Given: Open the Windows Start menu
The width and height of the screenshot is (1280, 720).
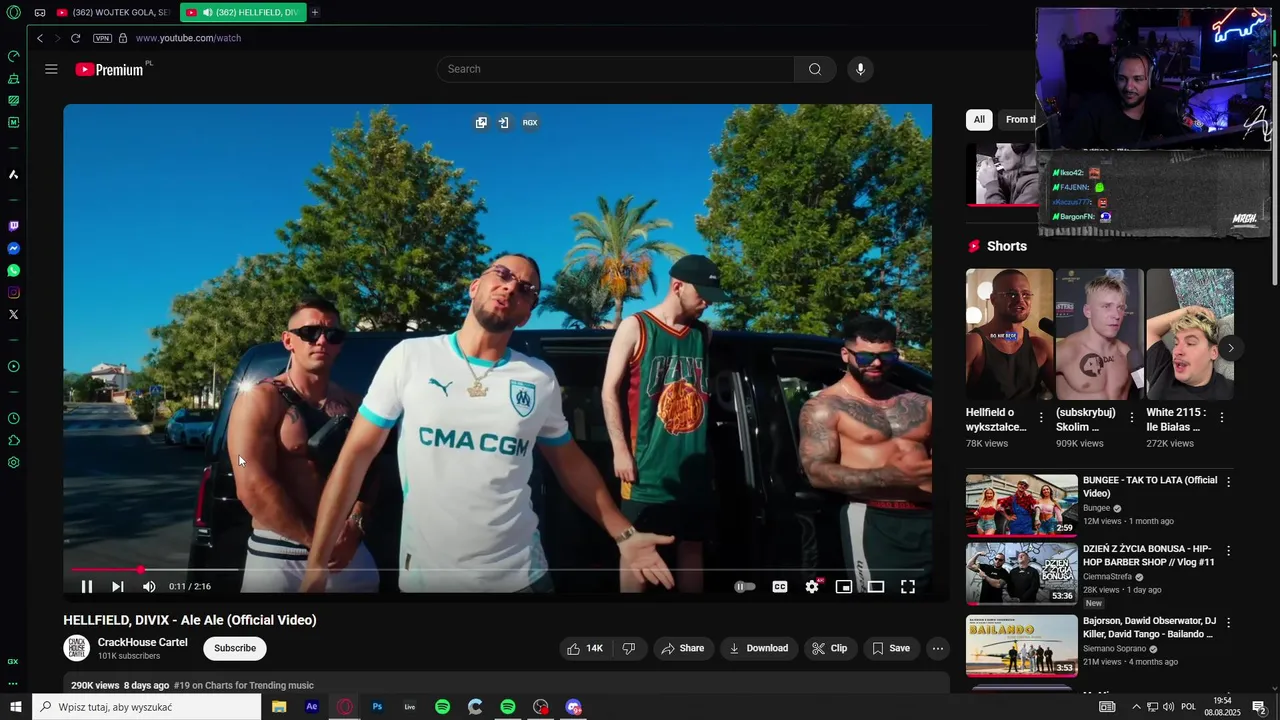Looking at the screenshot, I should click(x=16, y=707).
